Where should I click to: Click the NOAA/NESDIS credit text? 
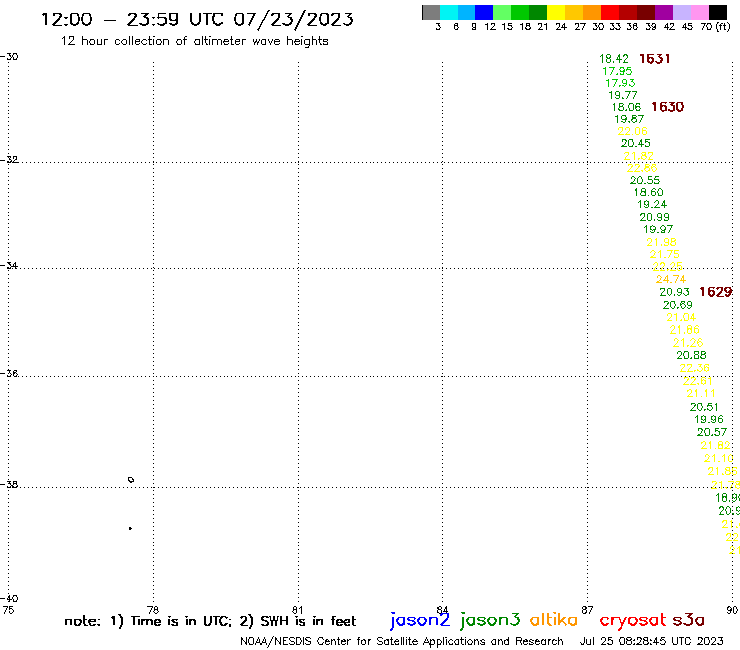(x=402, y=642)
